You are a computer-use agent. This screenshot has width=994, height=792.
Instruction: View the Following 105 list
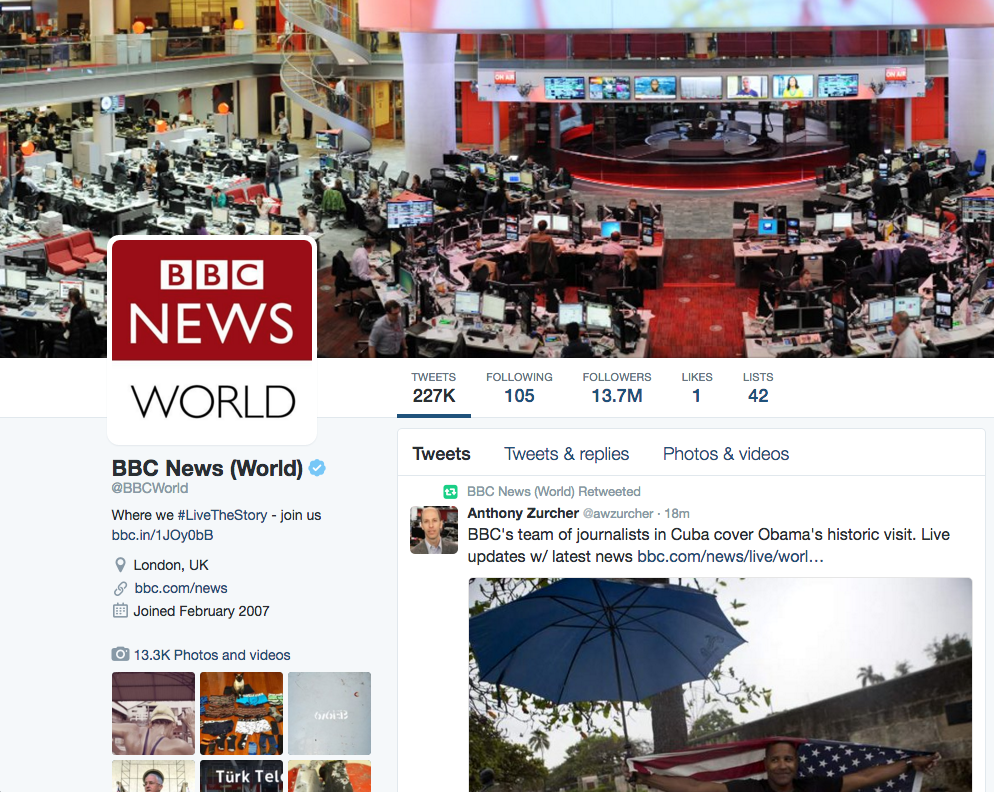coord(519,388)
